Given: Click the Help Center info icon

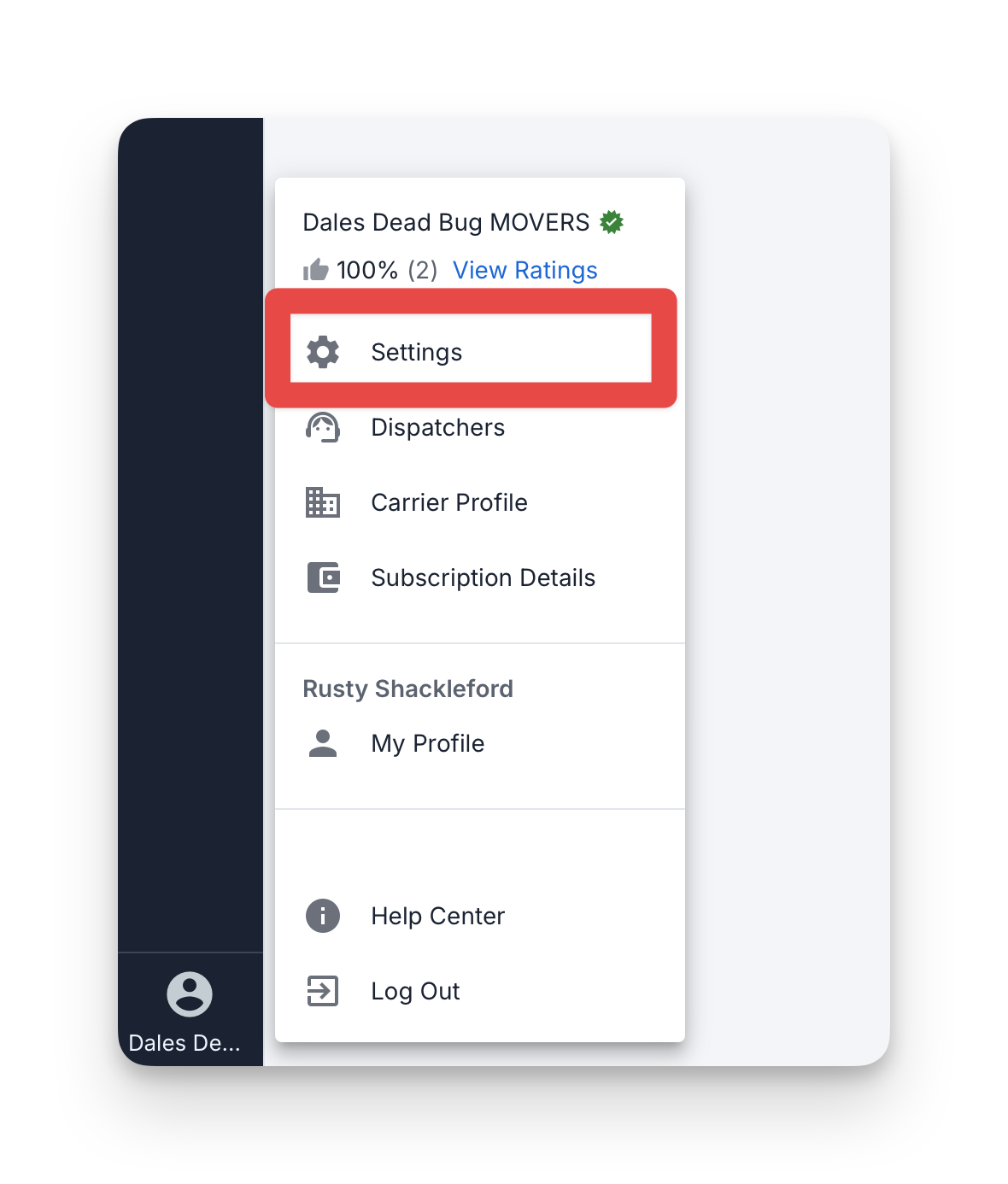Looking at the screenshot, I should tap(323, 916).
